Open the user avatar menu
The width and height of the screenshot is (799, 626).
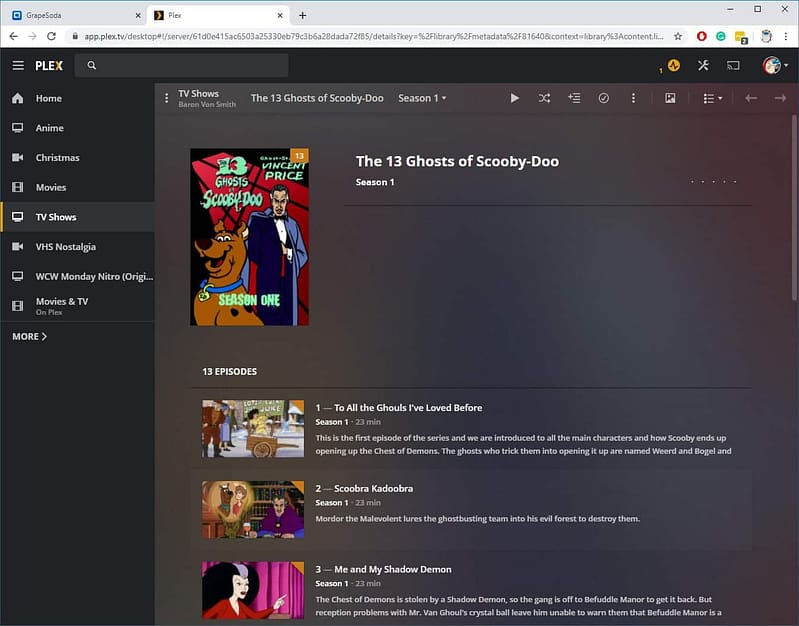775,65
